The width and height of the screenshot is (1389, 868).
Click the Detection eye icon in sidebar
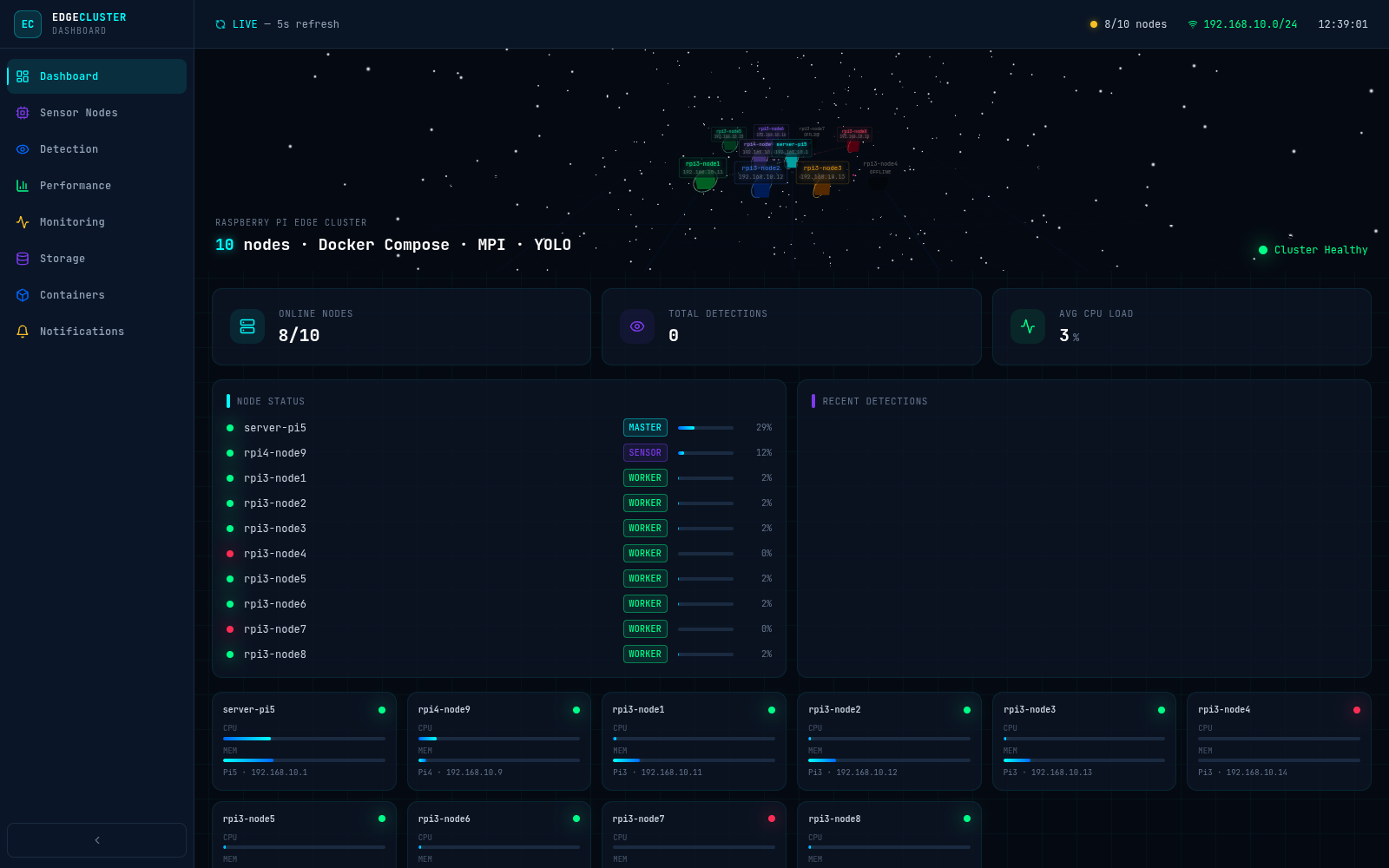23,149
